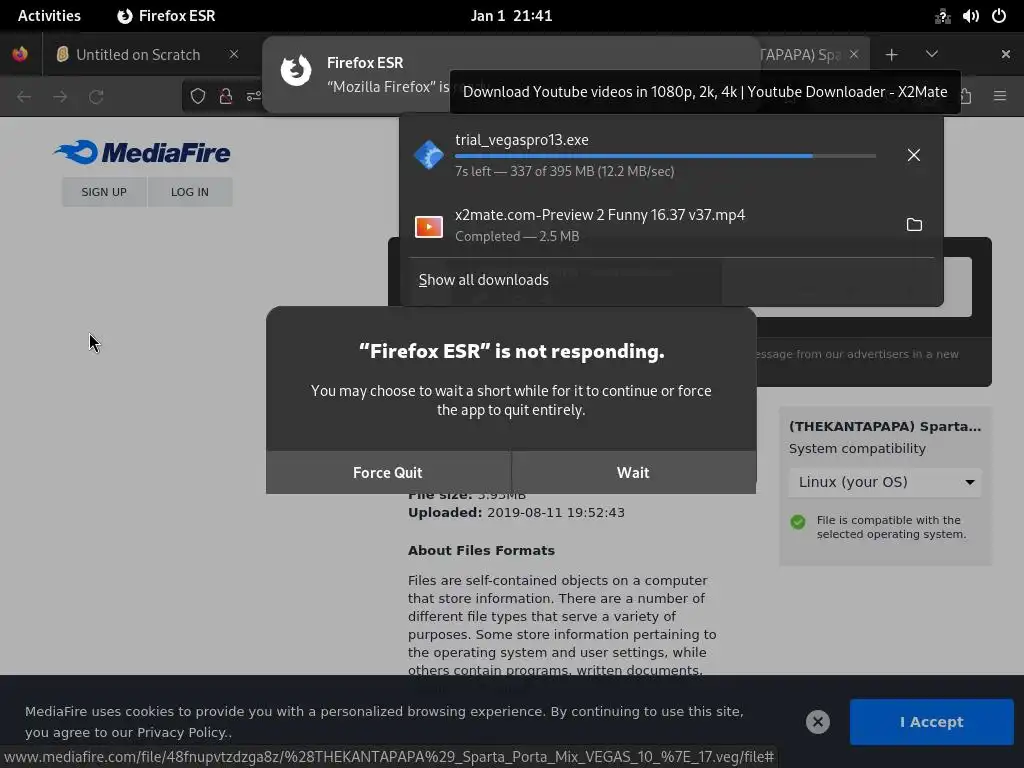Cancel the trial_vegaspro13.exe download
The width and height of the screenshot is (1024, 768).
tap(914, 155)
